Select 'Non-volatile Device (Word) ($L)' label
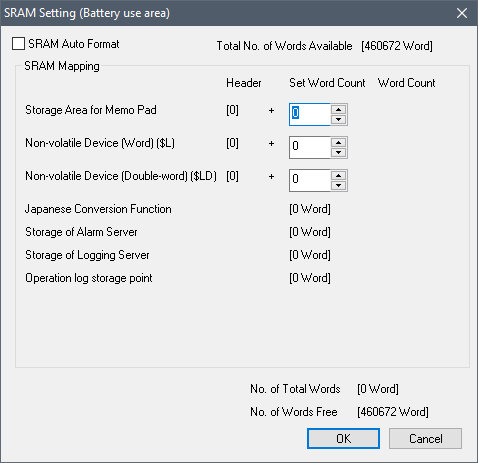The width and height of the screenshot is (478, 463). coord(100,143)
